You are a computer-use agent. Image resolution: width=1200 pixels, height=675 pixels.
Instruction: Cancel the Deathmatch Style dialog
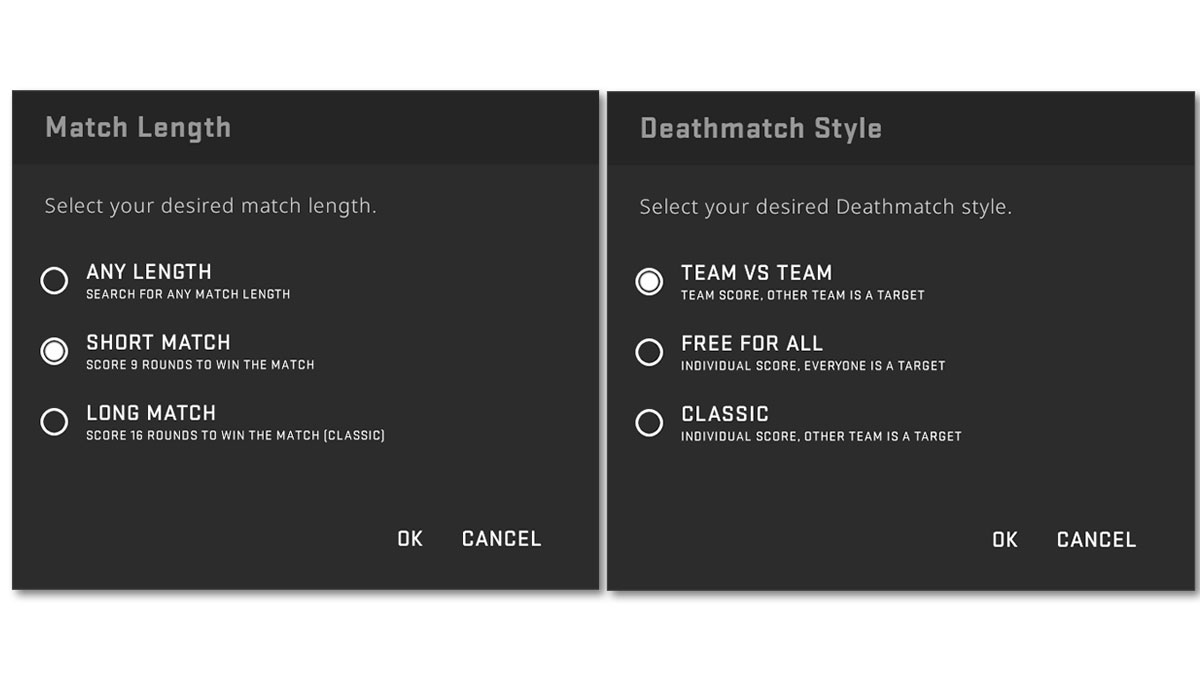[1096, 540]
